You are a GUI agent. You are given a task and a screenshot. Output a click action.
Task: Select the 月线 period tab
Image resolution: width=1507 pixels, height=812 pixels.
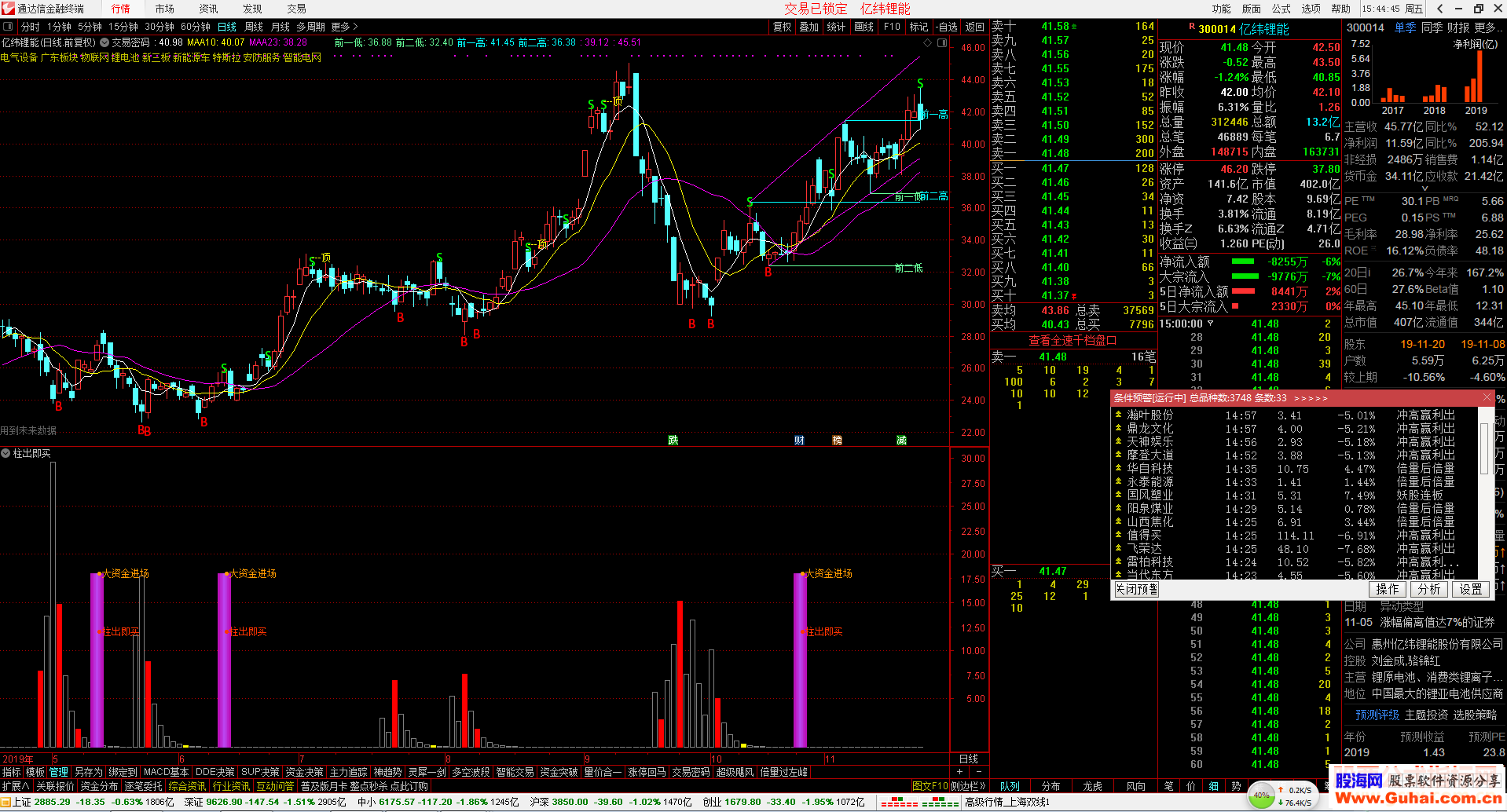[x=280, y=27]
